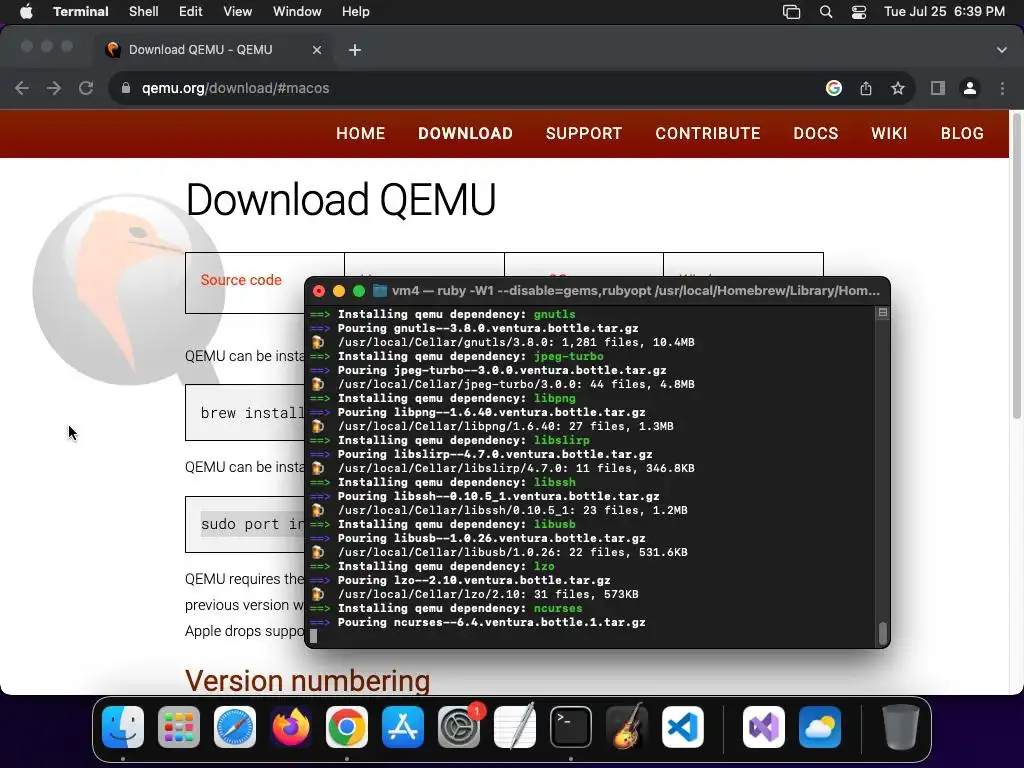This screenshot has height=768, width=1024.
Task: Open the Trash in the Dock
Action: click(x=901, y=727)
